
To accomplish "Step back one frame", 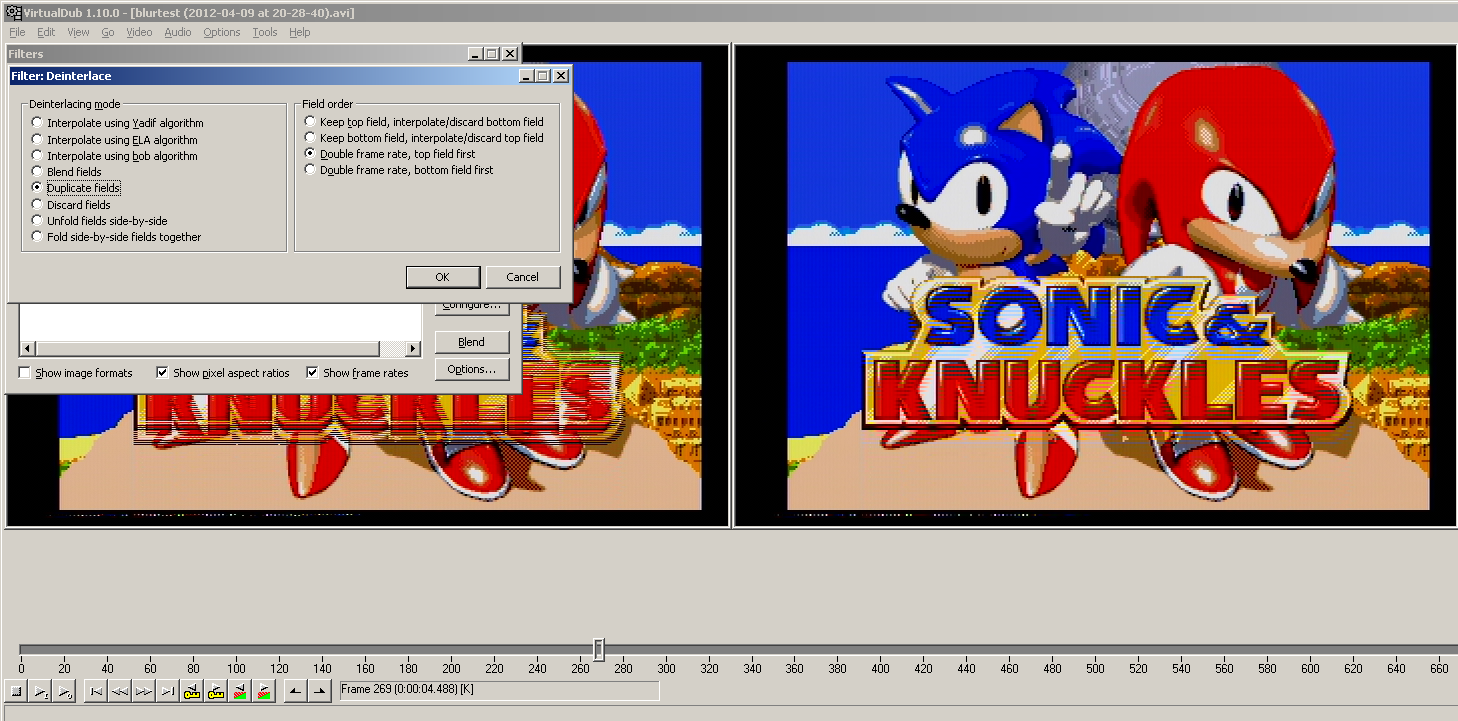I will 120,691.
